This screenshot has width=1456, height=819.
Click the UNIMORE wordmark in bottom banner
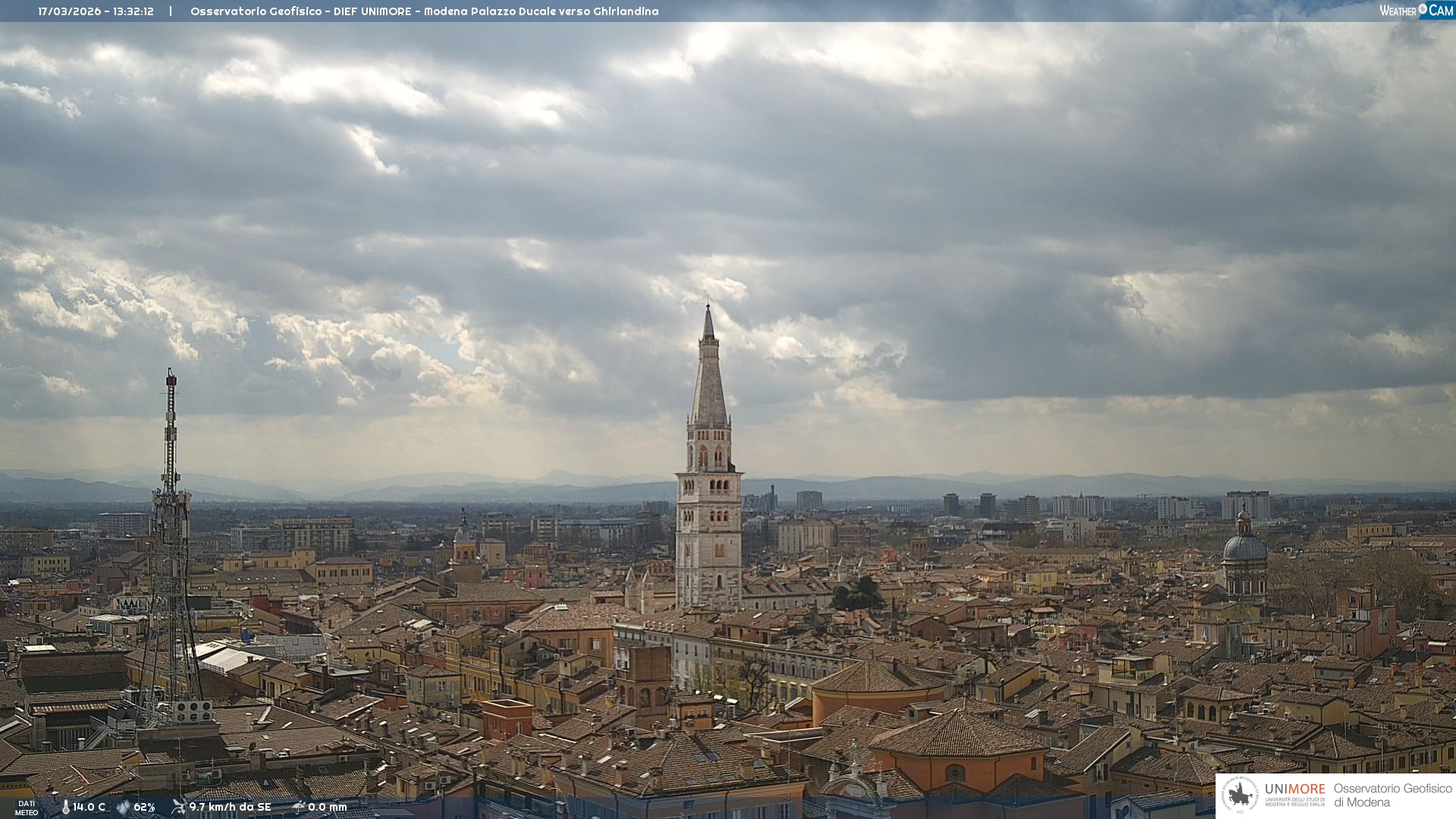1294,789
